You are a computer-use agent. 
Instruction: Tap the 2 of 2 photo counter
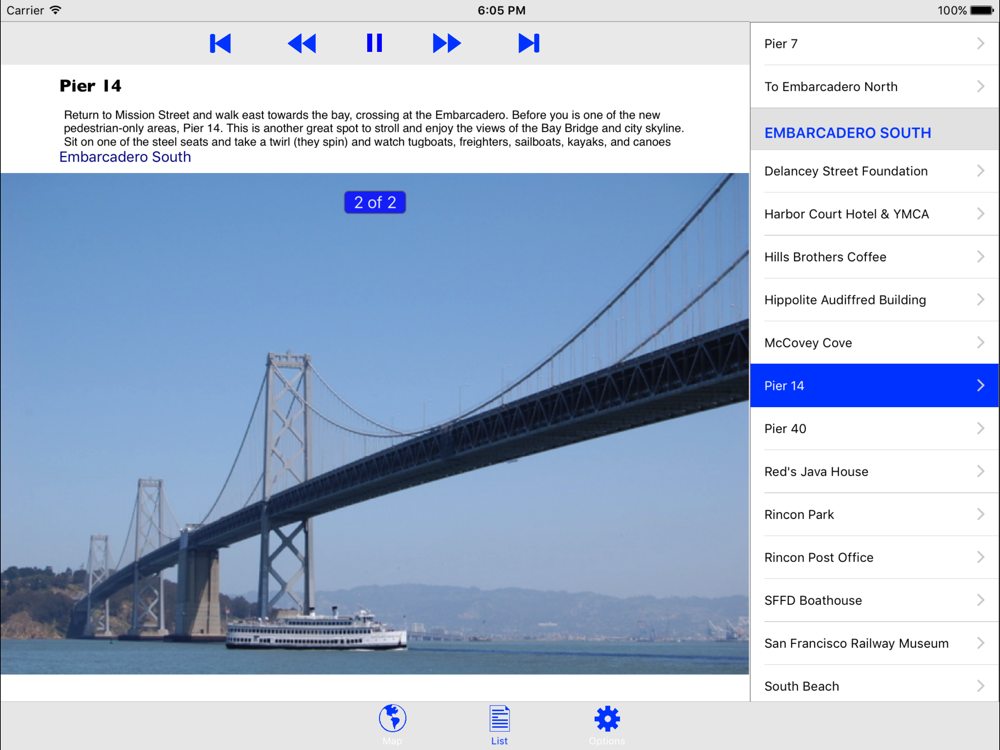pos(375,202)
